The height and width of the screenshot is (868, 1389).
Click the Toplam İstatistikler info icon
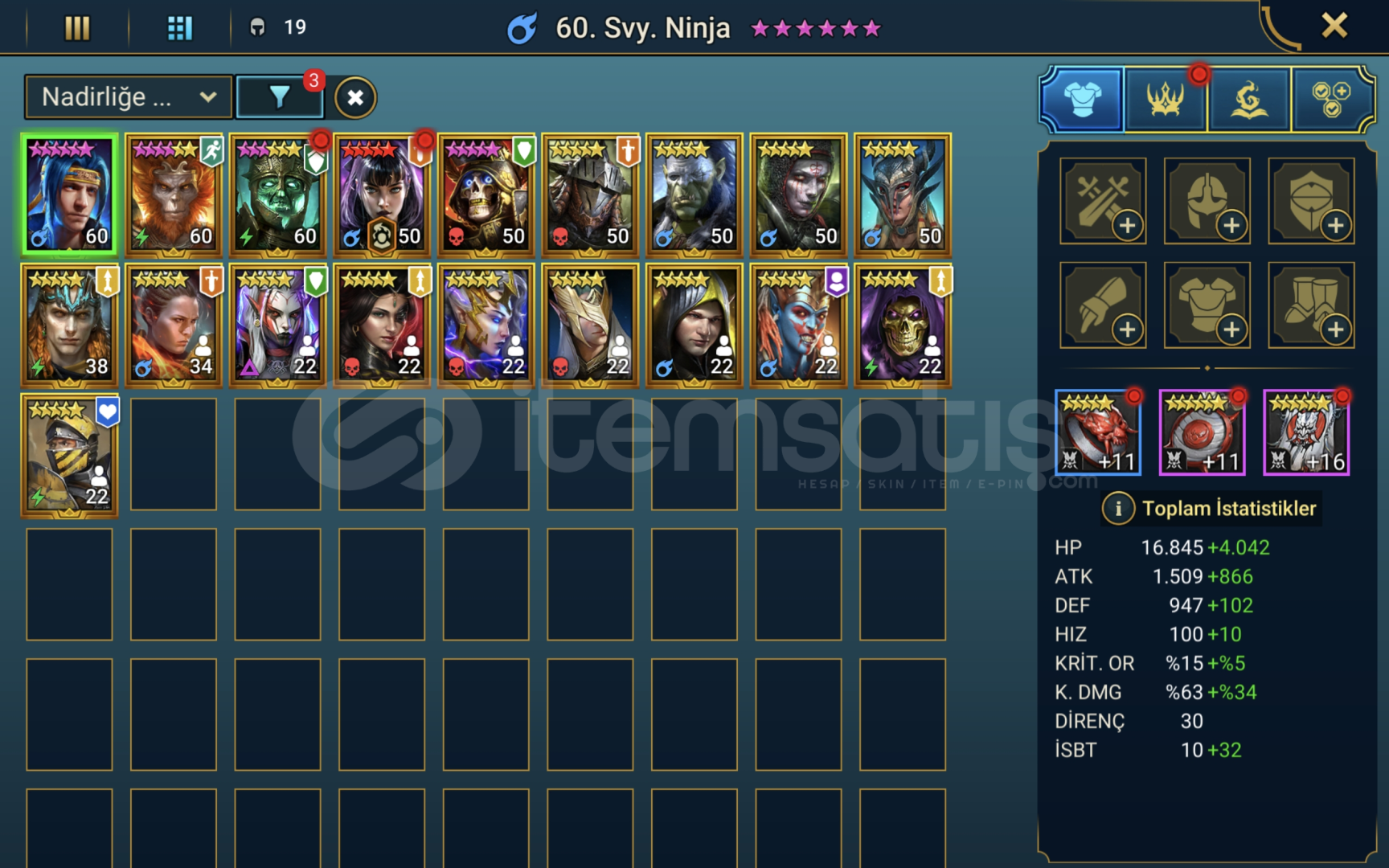[1117, 509]
